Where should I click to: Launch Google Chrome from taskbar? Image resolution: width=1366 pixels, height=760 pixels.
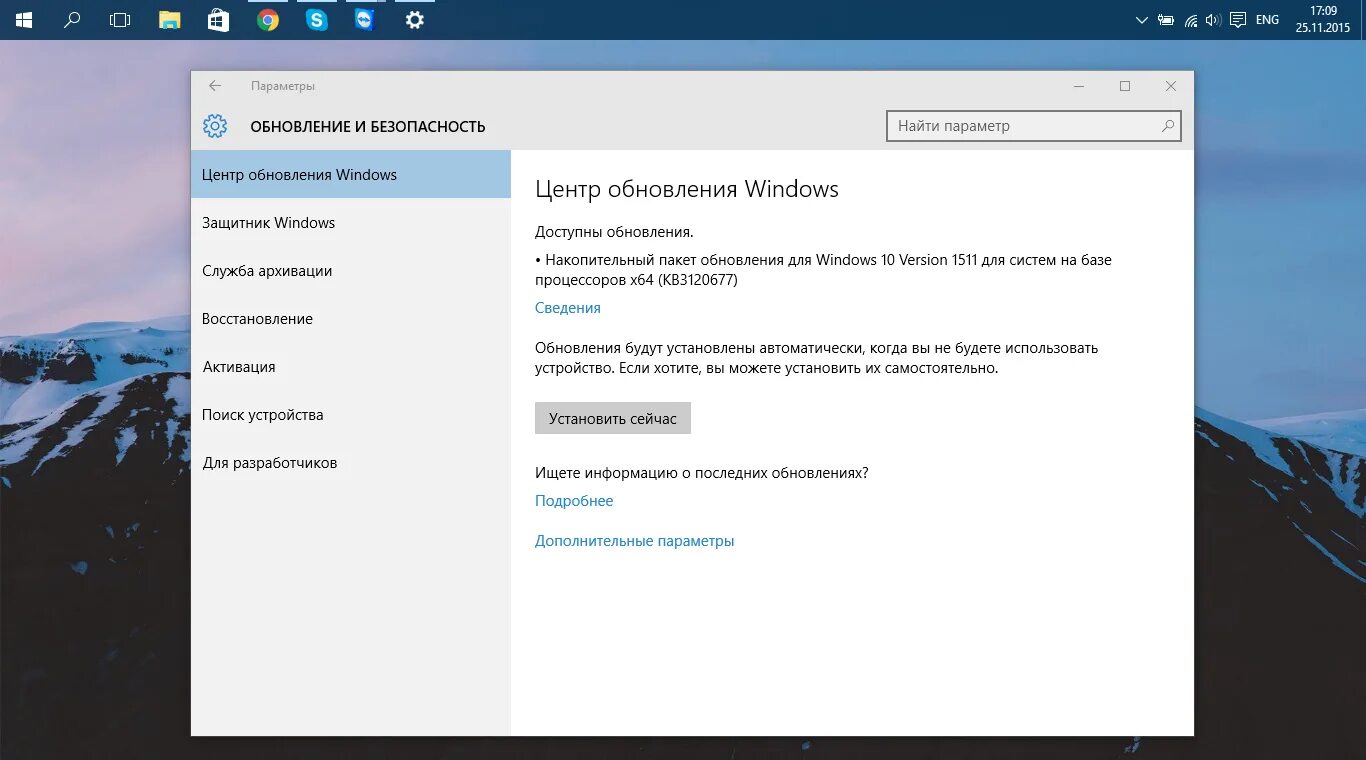[x=267, y=20]
